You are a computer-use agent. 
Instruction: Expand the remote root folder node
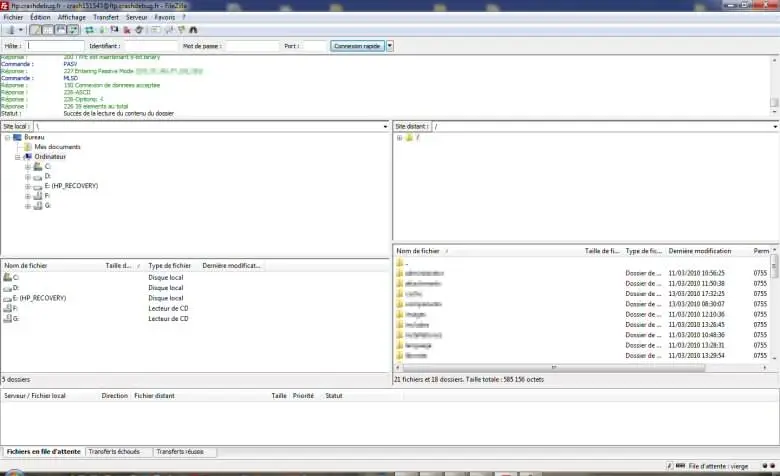tap(399, 138)
